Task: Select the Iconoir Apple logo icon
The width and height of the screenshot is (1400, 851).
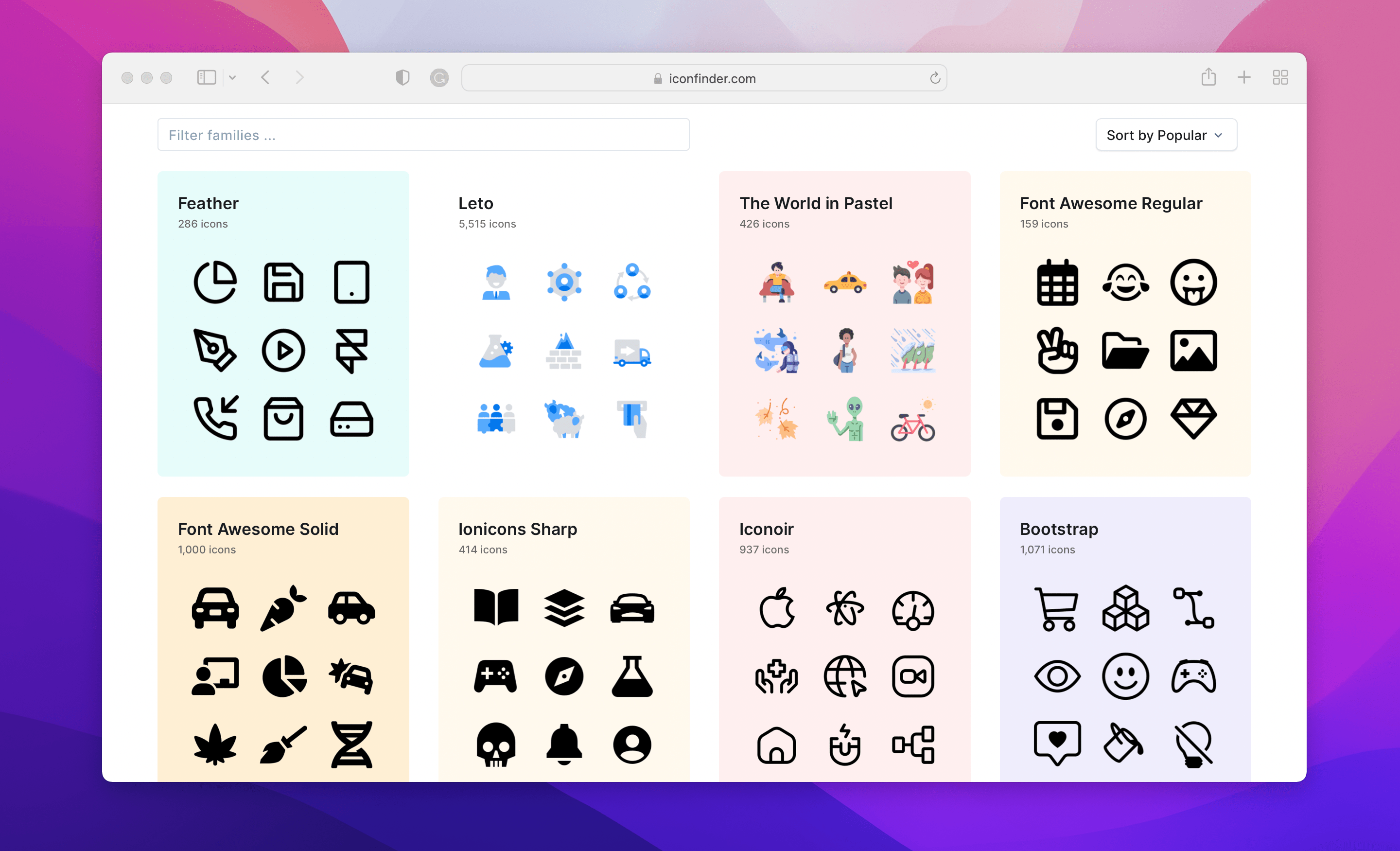Action: 777,607
